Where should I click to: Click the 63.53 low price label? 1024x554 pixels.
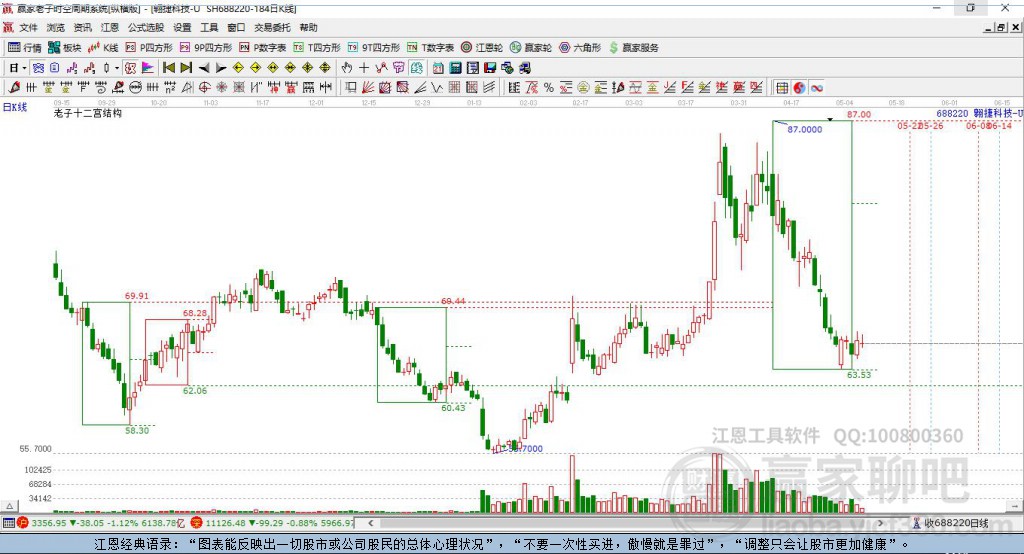[x=859, y=375]
